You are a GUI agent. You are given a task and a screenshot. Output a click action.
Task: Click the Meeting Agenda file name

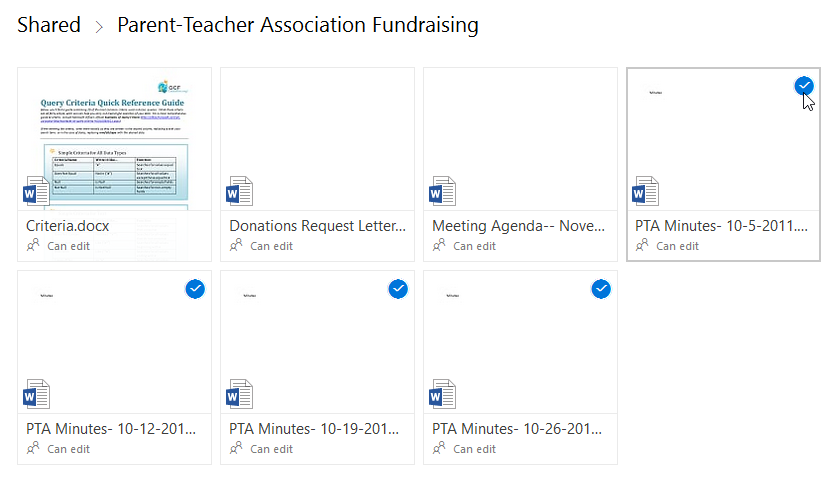coord(519,226)
